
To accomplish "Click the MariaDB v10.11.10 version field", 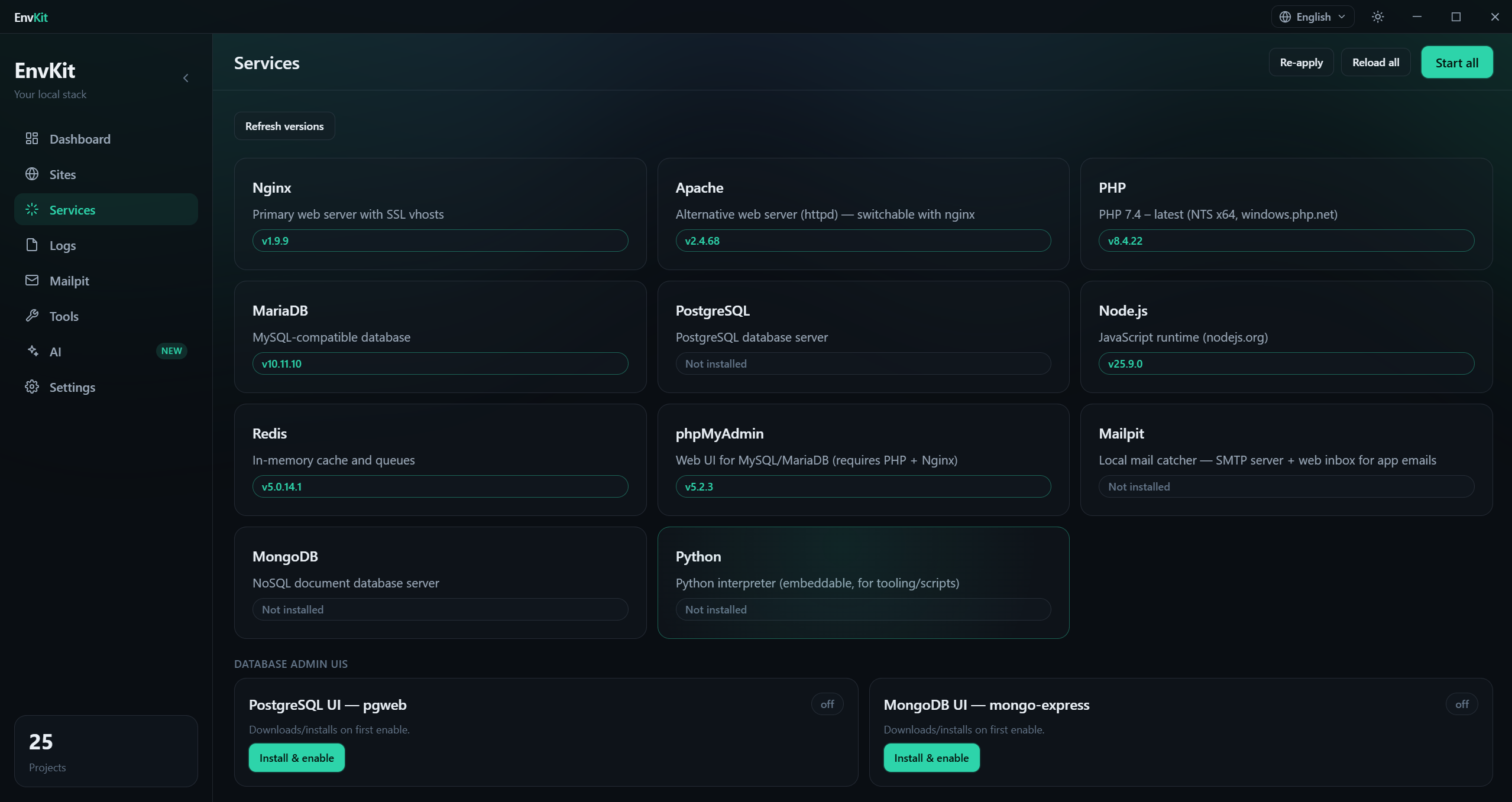I will point(440,363).
